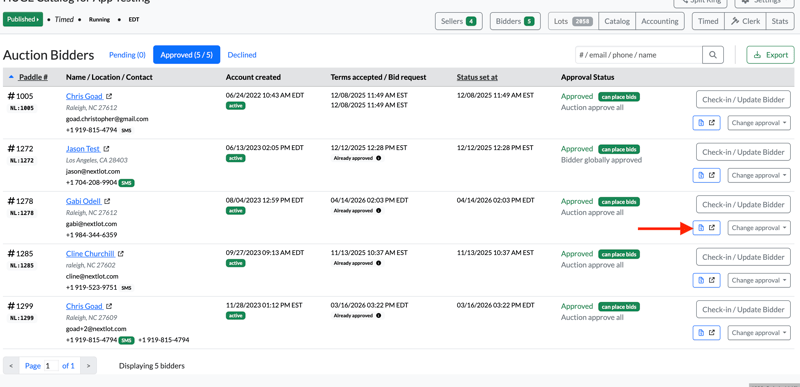800x387 pixels.
Task: Open the Published status dropdown
Action: tap(23, 19)
